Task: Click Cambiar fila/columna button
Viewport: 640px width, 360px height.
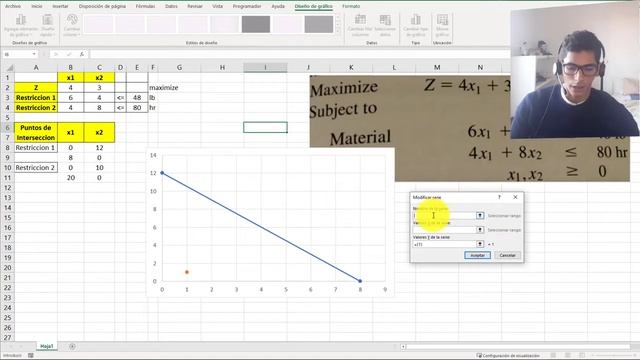Action: 360,25
